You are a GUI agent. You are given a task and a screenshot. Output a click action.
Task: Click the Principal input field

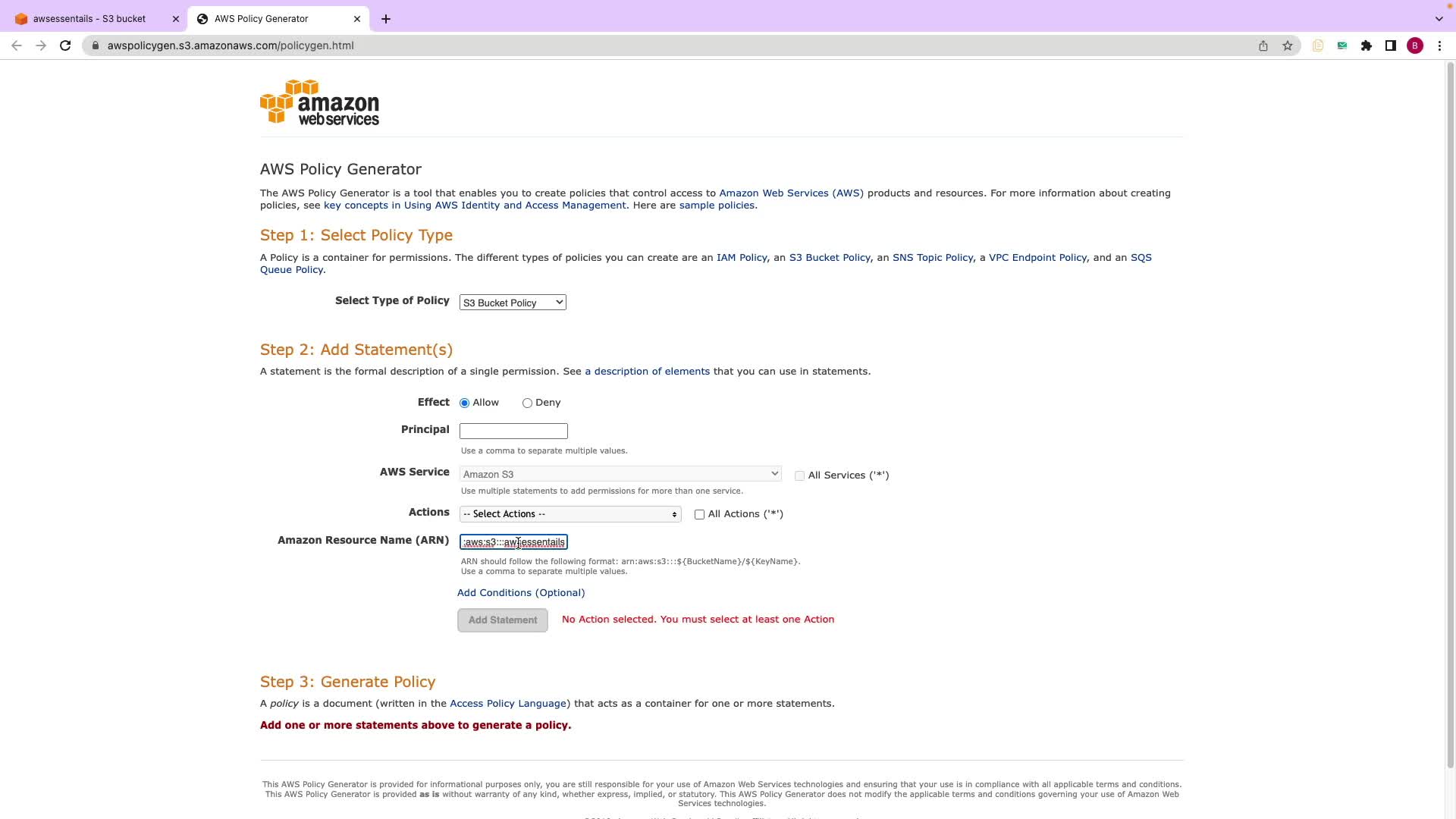513,431
